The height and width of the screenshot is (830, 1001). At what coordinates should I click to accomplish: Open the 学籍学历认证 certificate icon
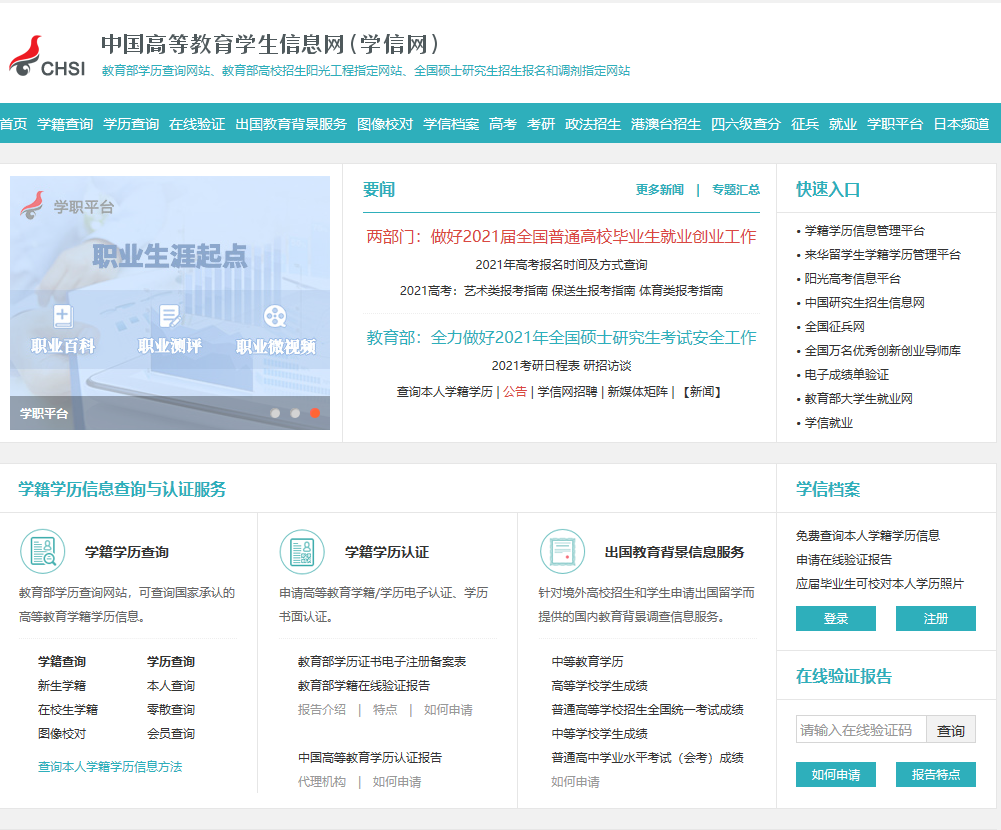[x=302, y=552]
